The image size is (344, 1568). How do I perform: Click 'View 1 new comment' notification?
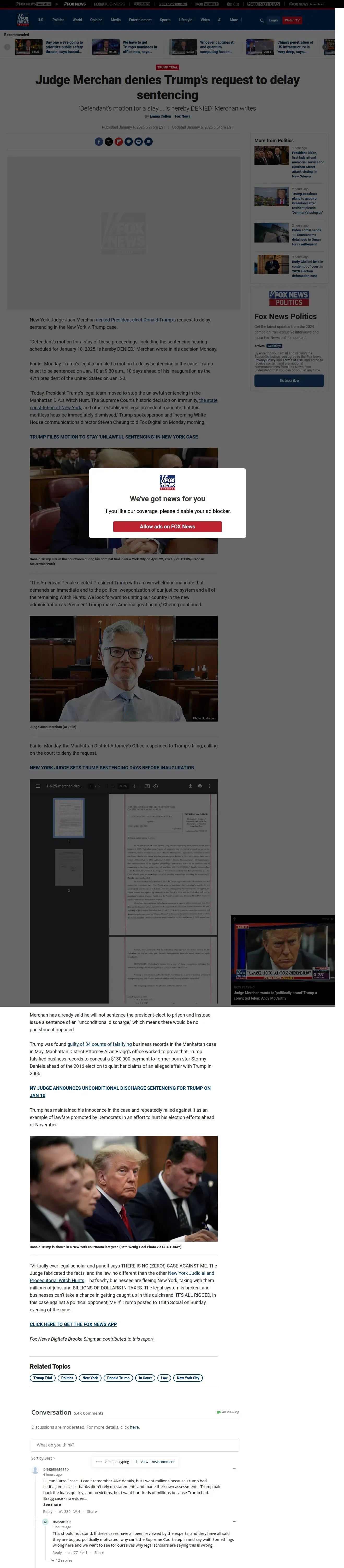point(157,1461)
